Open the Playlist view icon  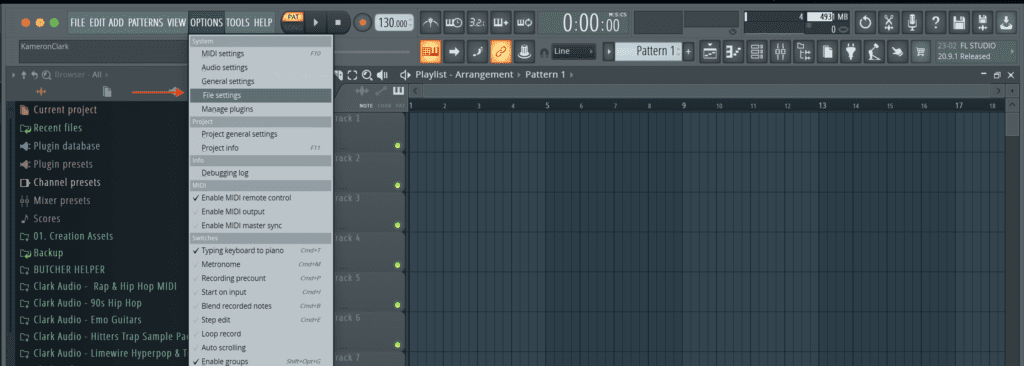coord(711,51)
